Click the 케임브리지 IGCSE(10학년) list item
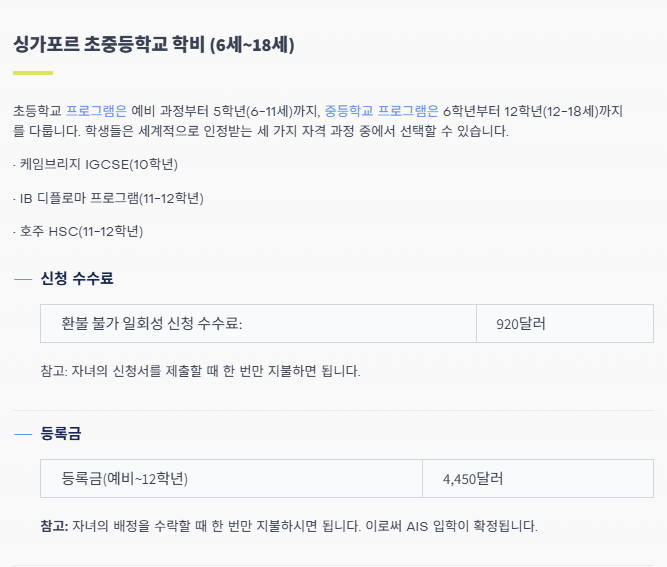667x567 pixels. (98, 164)
